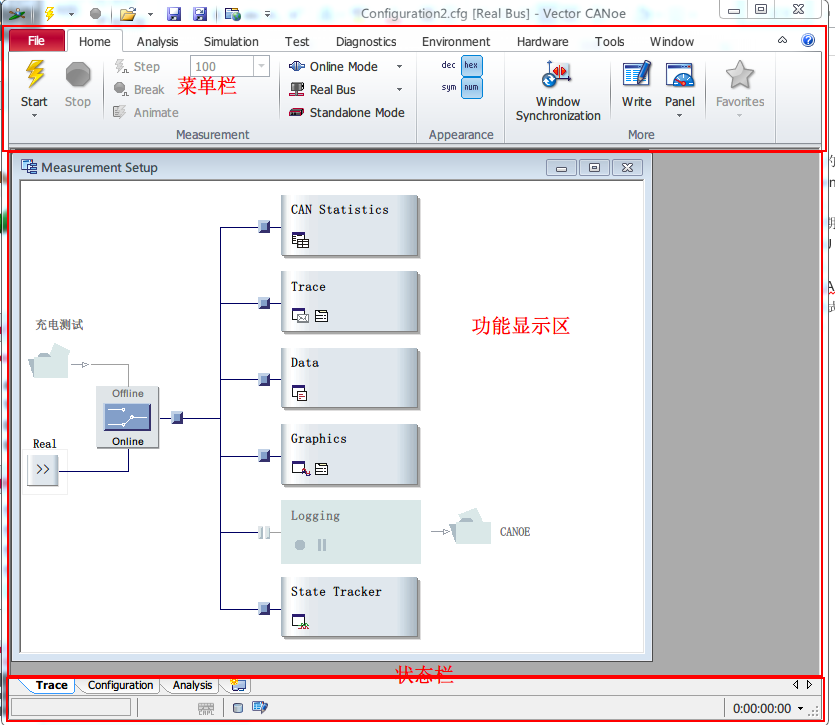
Task: Toggle the num symbolic display button
Action: point(471,88)
